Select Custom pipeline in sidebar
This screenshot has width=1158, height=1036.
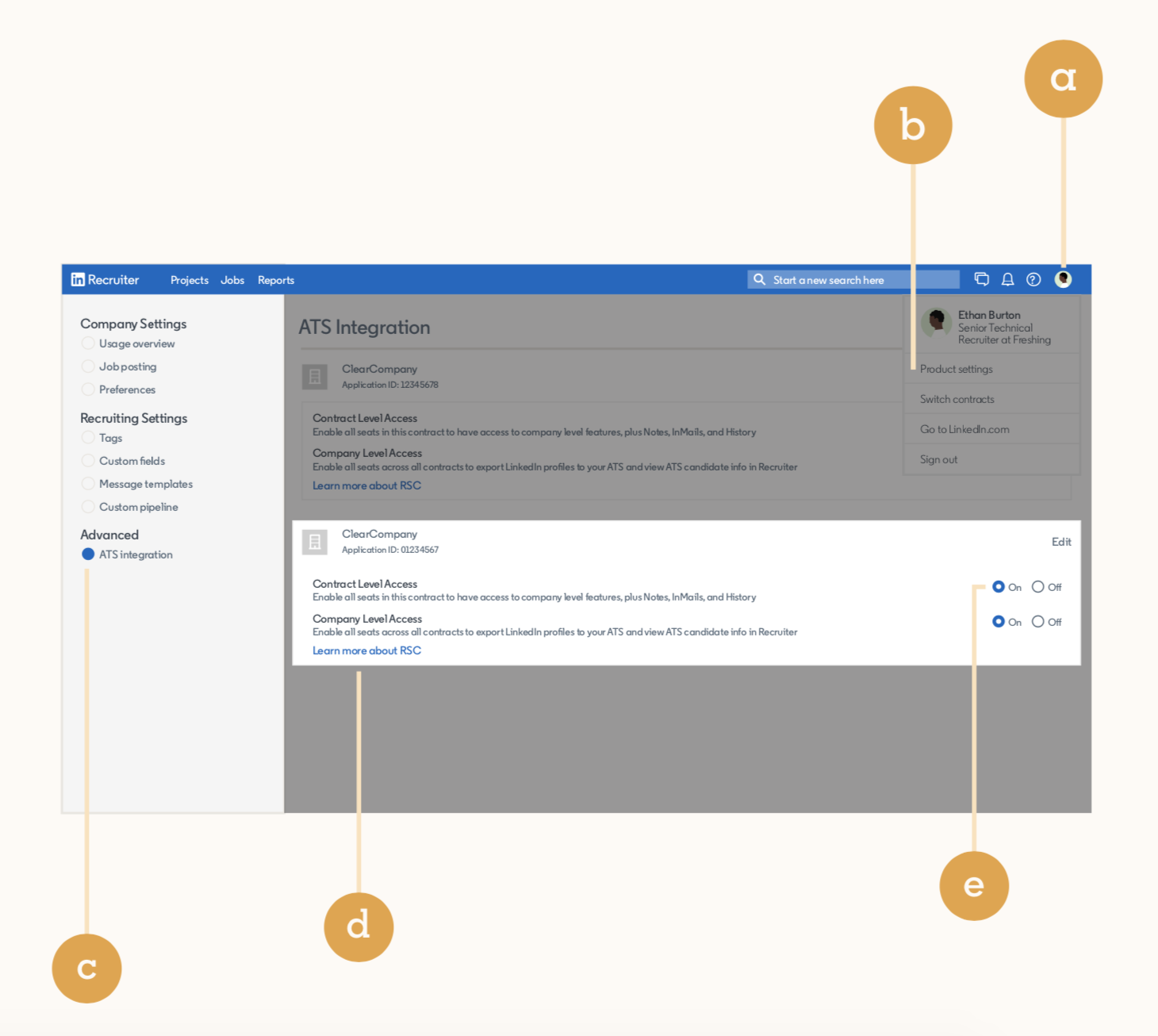[x=138, y=507]
